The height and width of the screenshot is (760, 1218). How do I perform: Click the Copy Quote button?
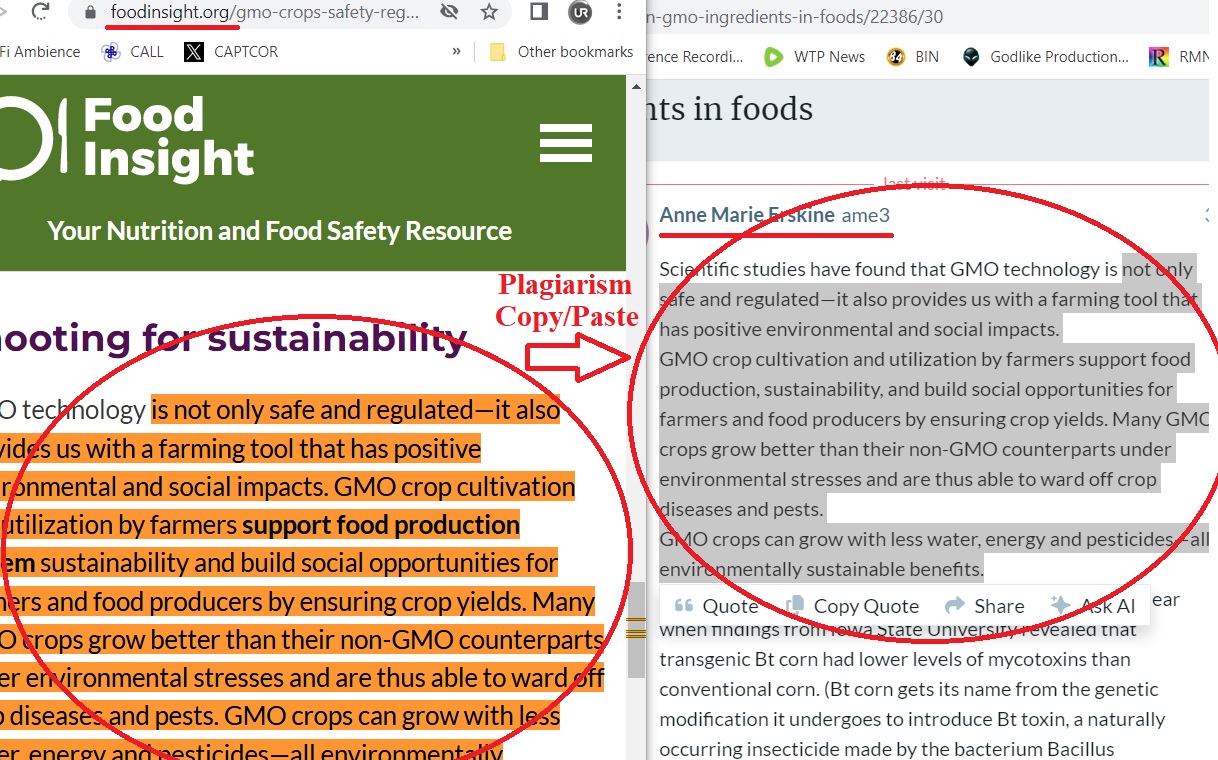click(x=852, y=606)
